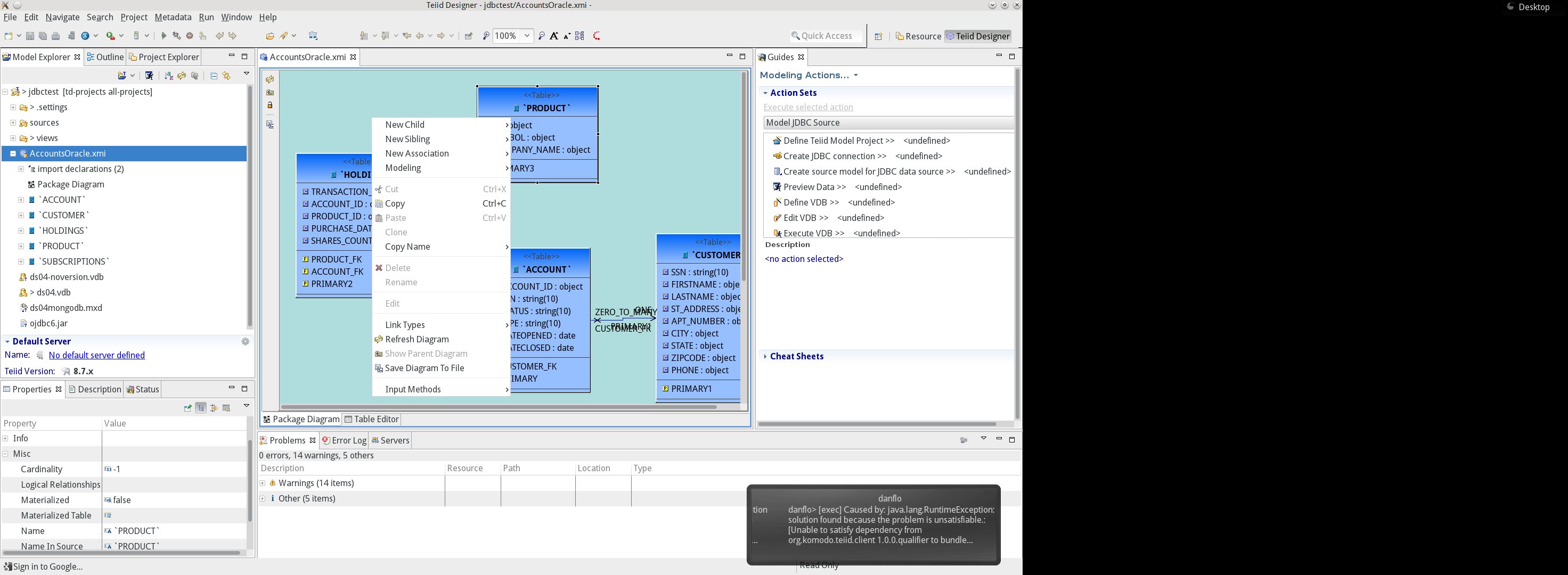Click the sort alphabetically icon in Model Explorer
Screen dimensions: 1568x575
pos(169,76)
